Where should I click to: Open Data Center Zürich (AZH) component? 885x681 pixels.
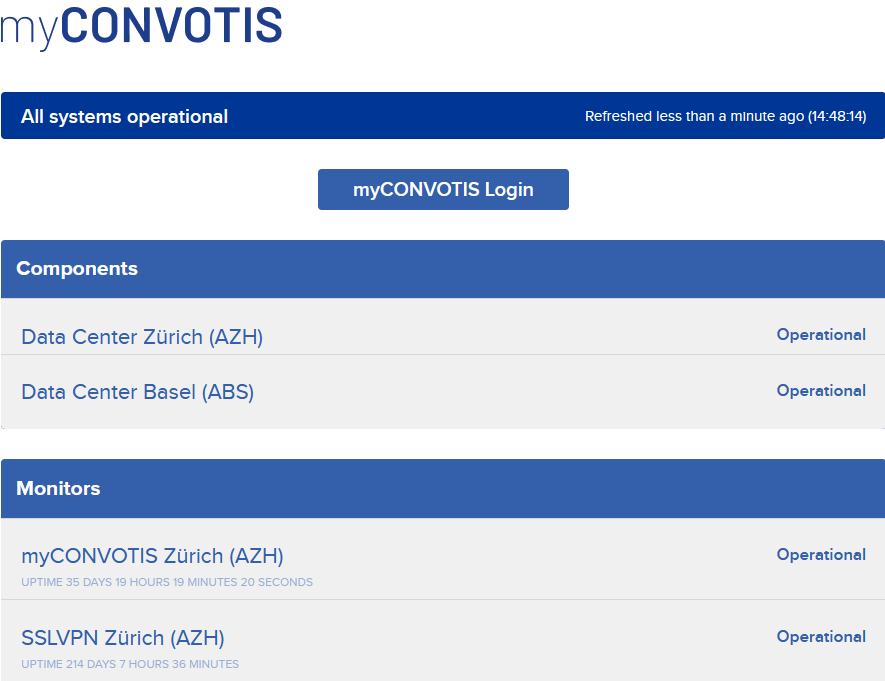[x=142, y=337]
